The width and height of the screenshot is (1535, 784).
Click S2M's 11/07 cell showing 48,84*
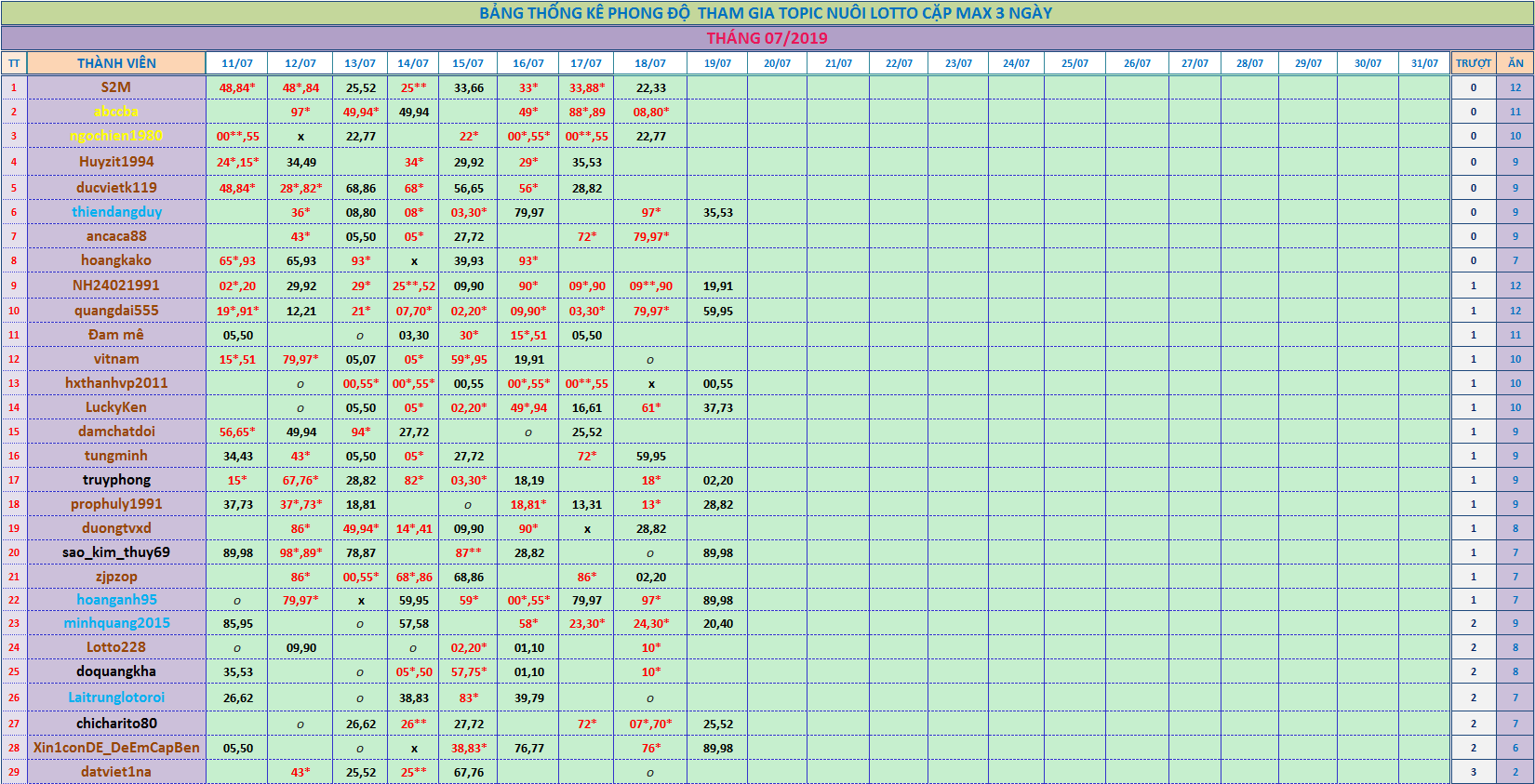pyautogui.click(x=237, y=87)
